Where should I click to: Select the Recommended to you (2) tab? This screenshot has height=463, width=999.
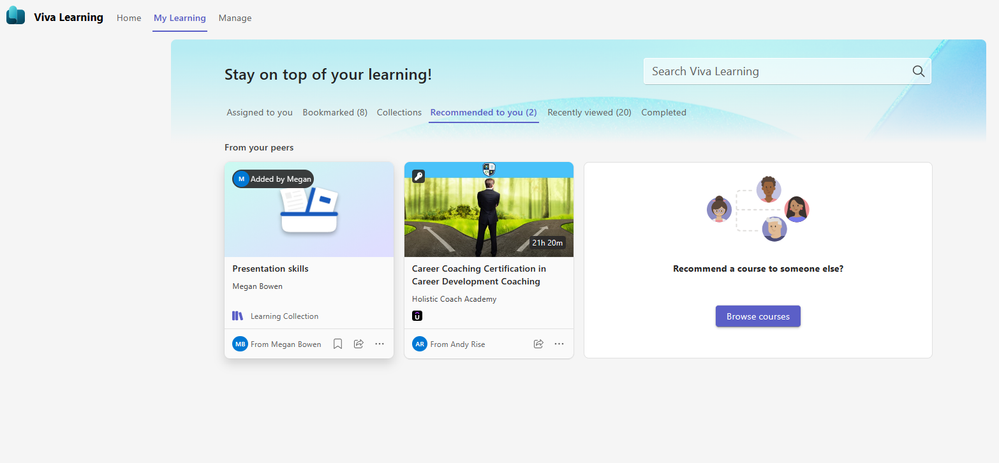tap(484, 112)
